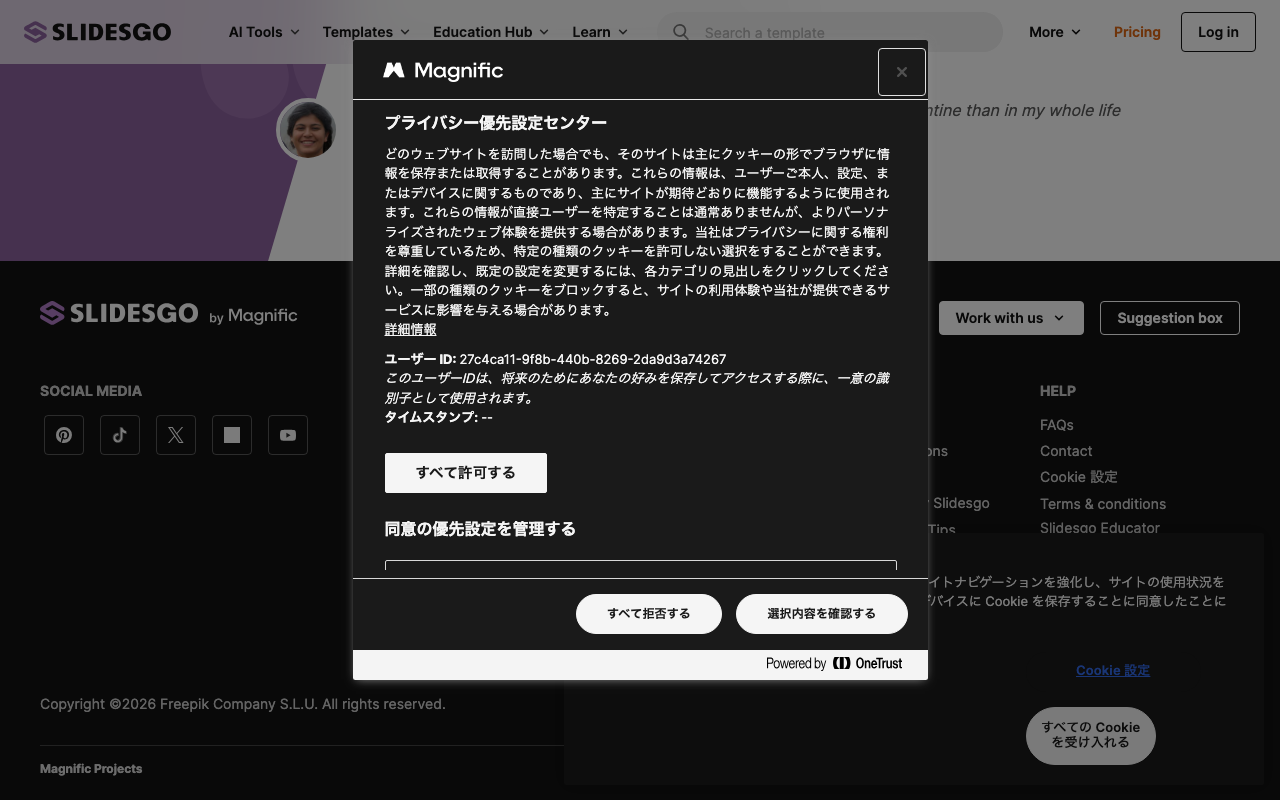This screenshot has height=800, width=1280.
Task: Expand the Templates menu
Action: click(x=366, y=32)
